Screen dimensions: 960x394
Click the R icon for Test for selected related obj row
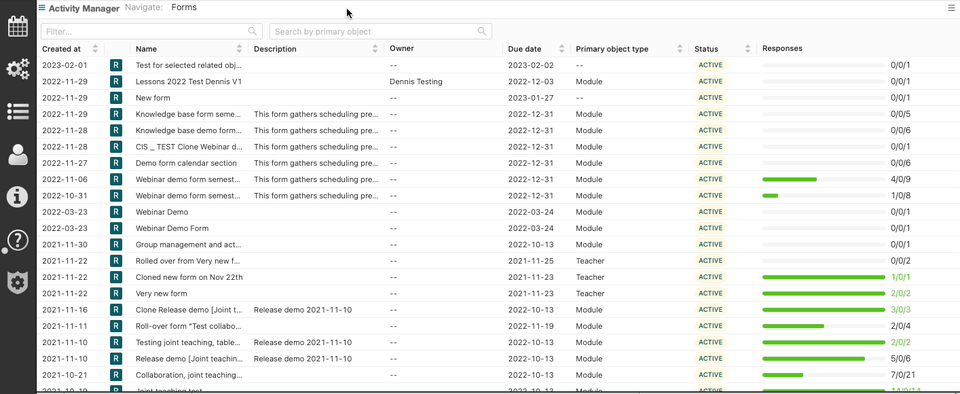click(116, 65)
